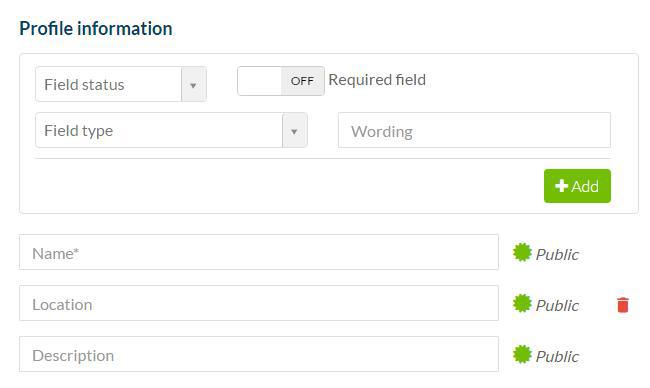
Task: Click the Public label next to Name
Action: [557, 255]
